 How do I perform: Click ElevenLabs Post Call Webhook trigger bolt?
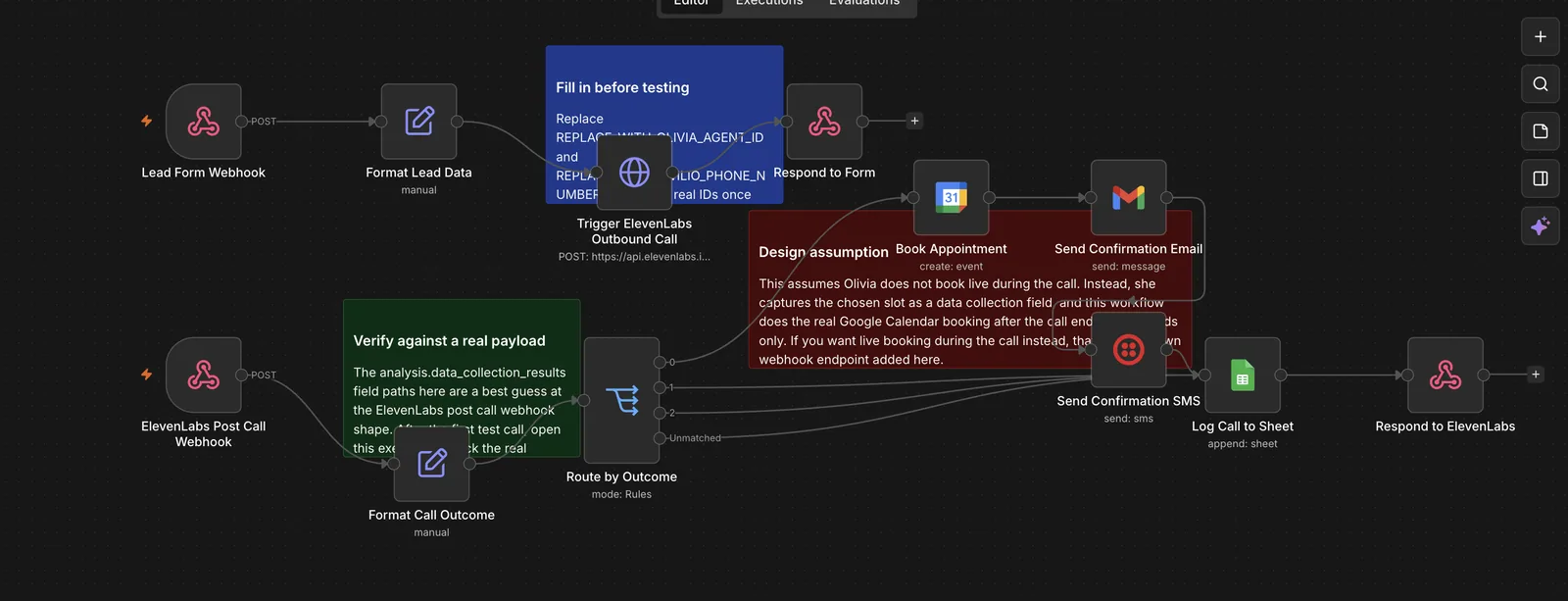coord(147,375)
